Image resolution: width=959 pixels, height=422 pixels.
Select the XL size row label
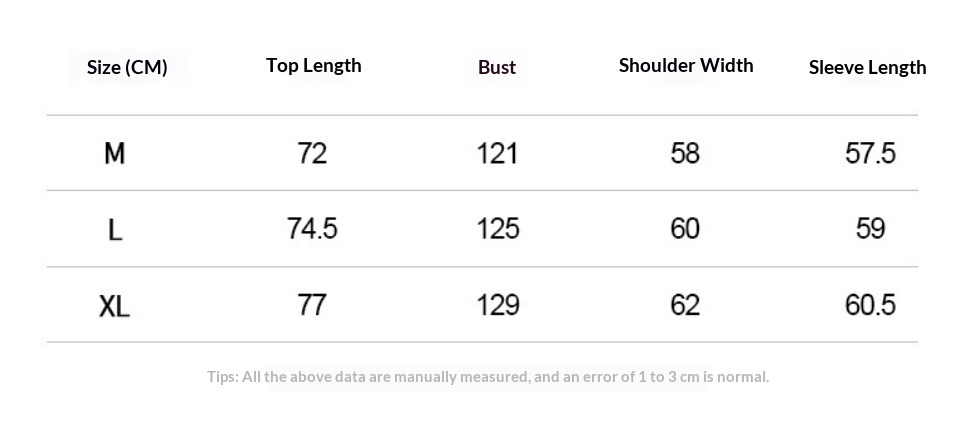[x=115, y=305]
